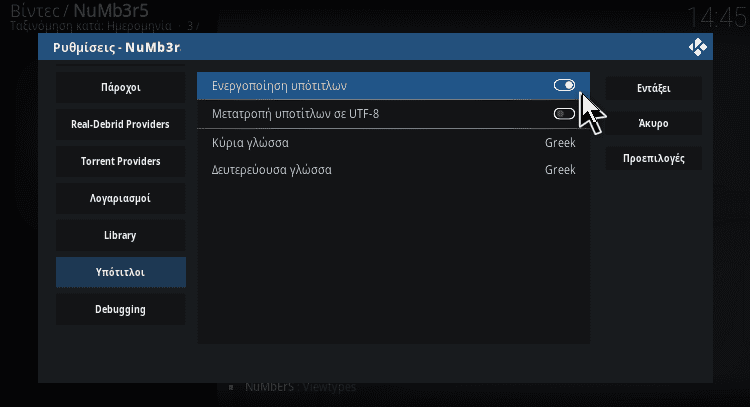Viewport: 750px width, 407px height.
Task: Cancel the dialog with Άκυρο
Action: (654, 123)
